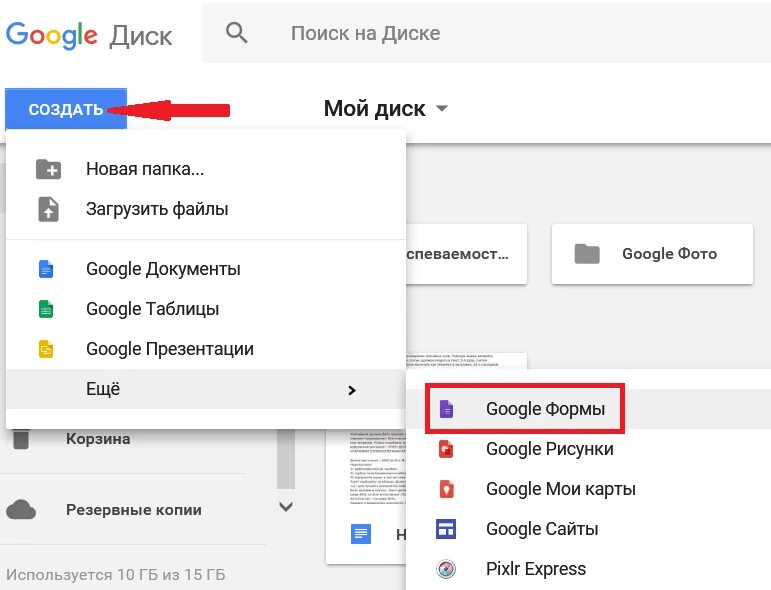Open the 'Google Фото' folder card
Image resolution: width=771 pixels, height=590 pixels.
pos(652,254)
